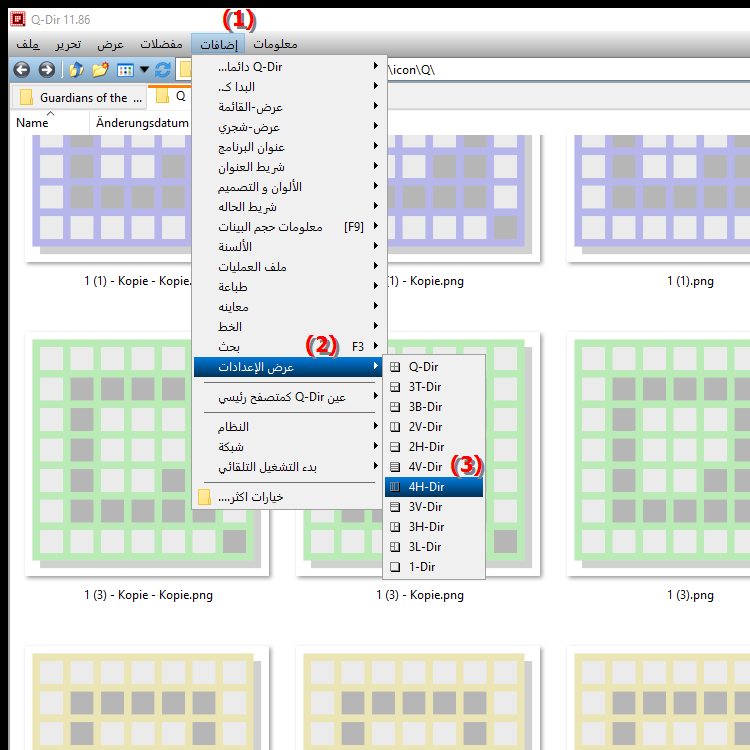The height and width of the screenshot is (750, 750).
Task: Click the address bar path field
Action: (567, 70)
